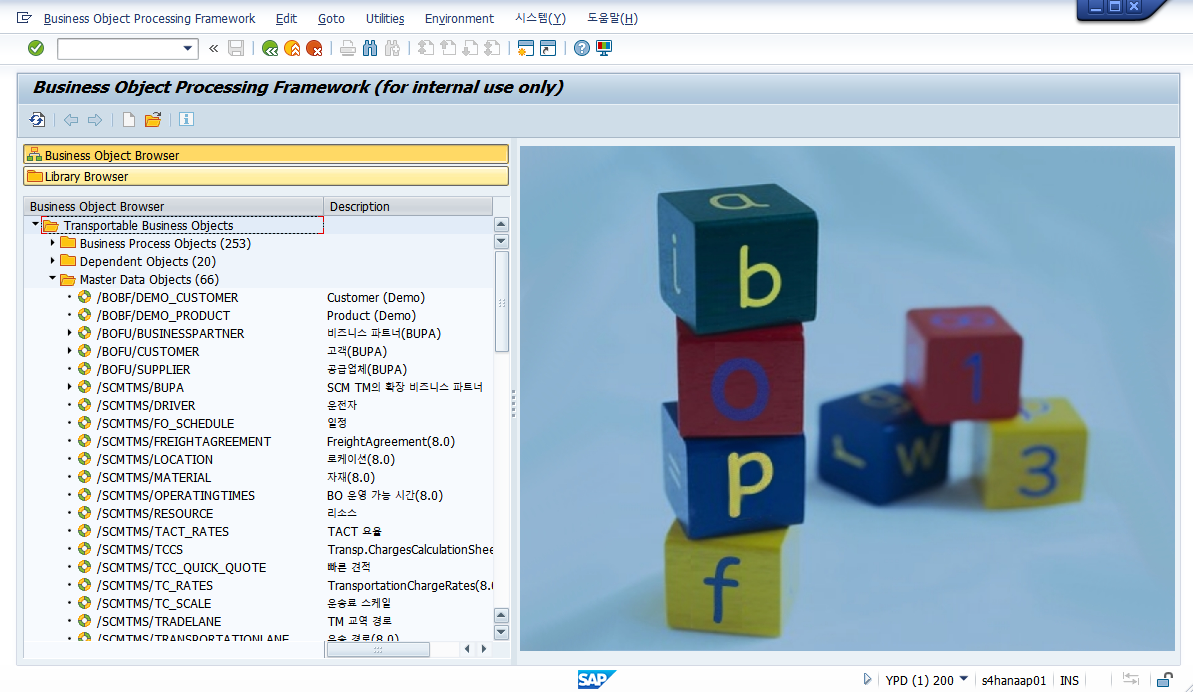This screenshot has width=1193, height=692.
Task: Click the green checkmark Enter icon
Action: click(36, 48)
